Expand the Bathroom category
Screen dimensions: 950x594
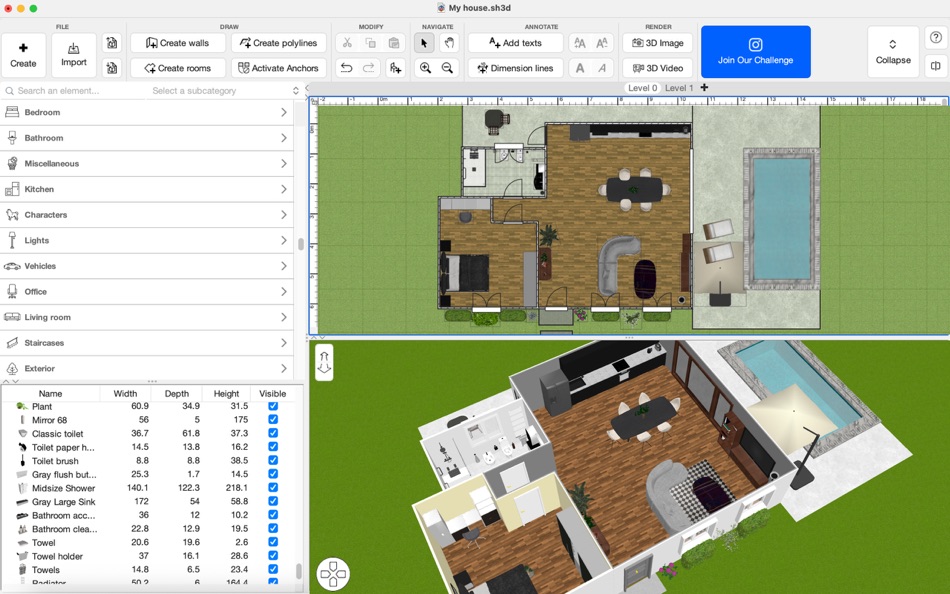[x=148, y=137]
